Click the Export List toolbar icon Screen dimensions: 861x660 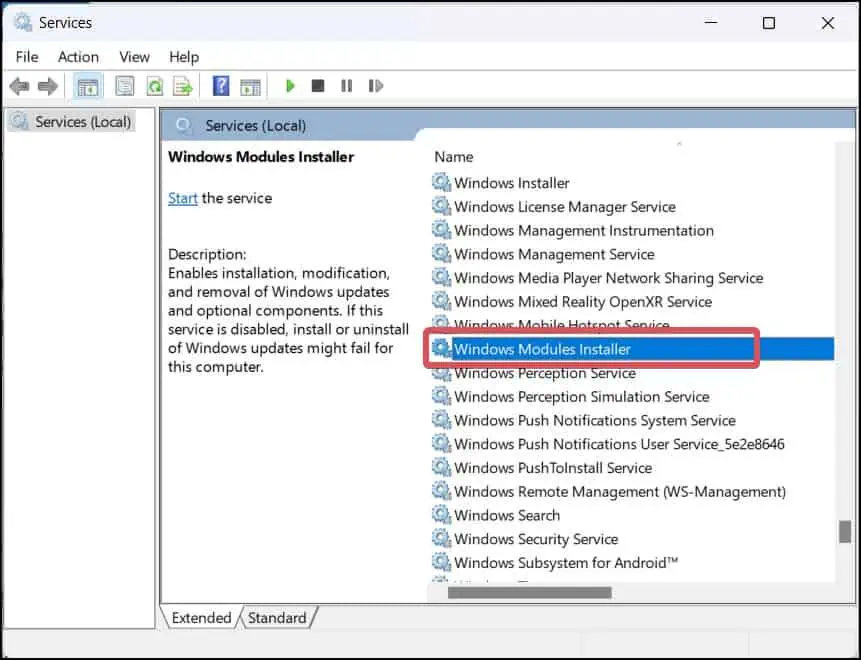(x=183, y=86)
